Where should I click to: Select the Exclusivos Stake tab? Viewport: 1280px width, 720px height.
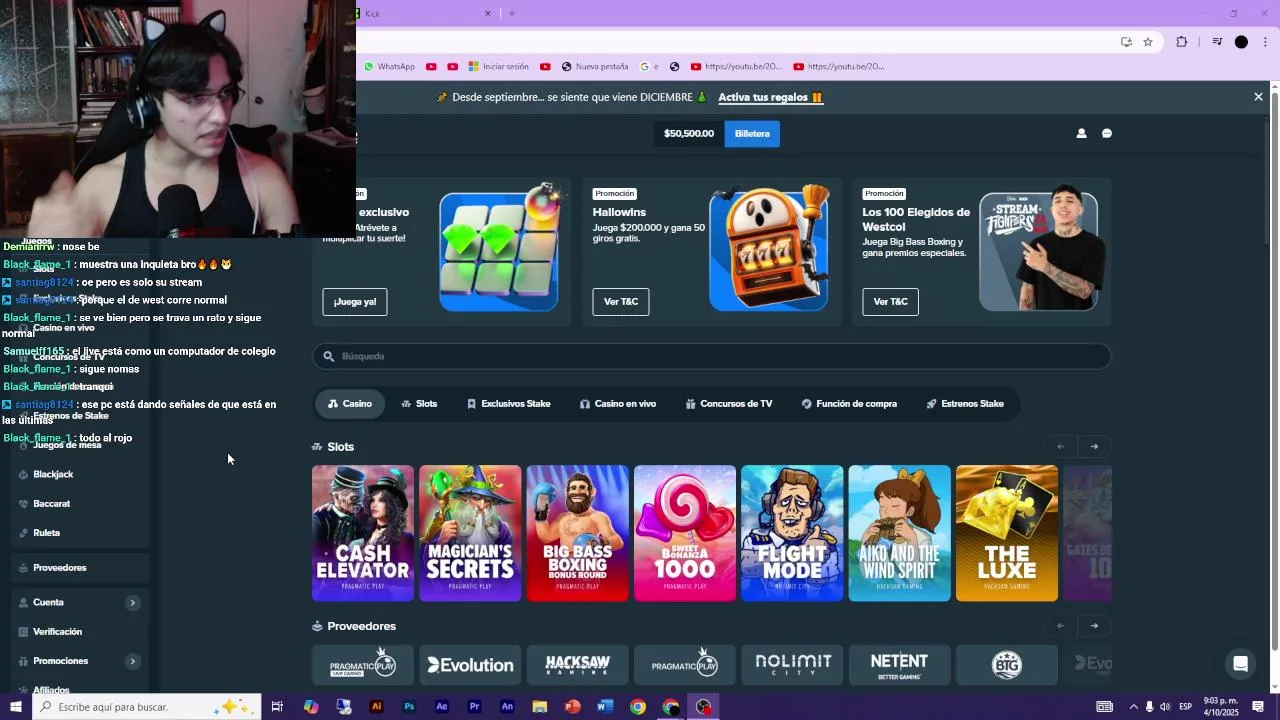(508, 404)
